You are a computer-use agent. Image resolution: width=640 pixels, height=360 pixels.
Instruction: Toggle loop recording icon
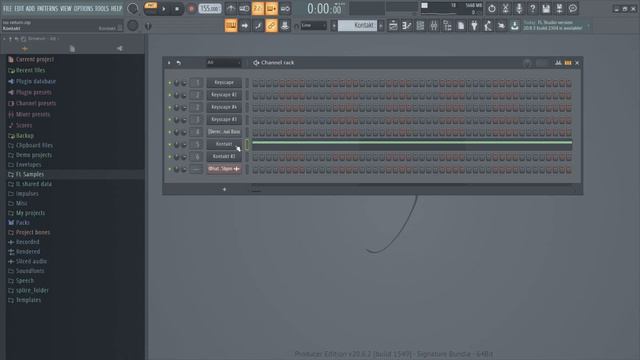tap(285, 9)
